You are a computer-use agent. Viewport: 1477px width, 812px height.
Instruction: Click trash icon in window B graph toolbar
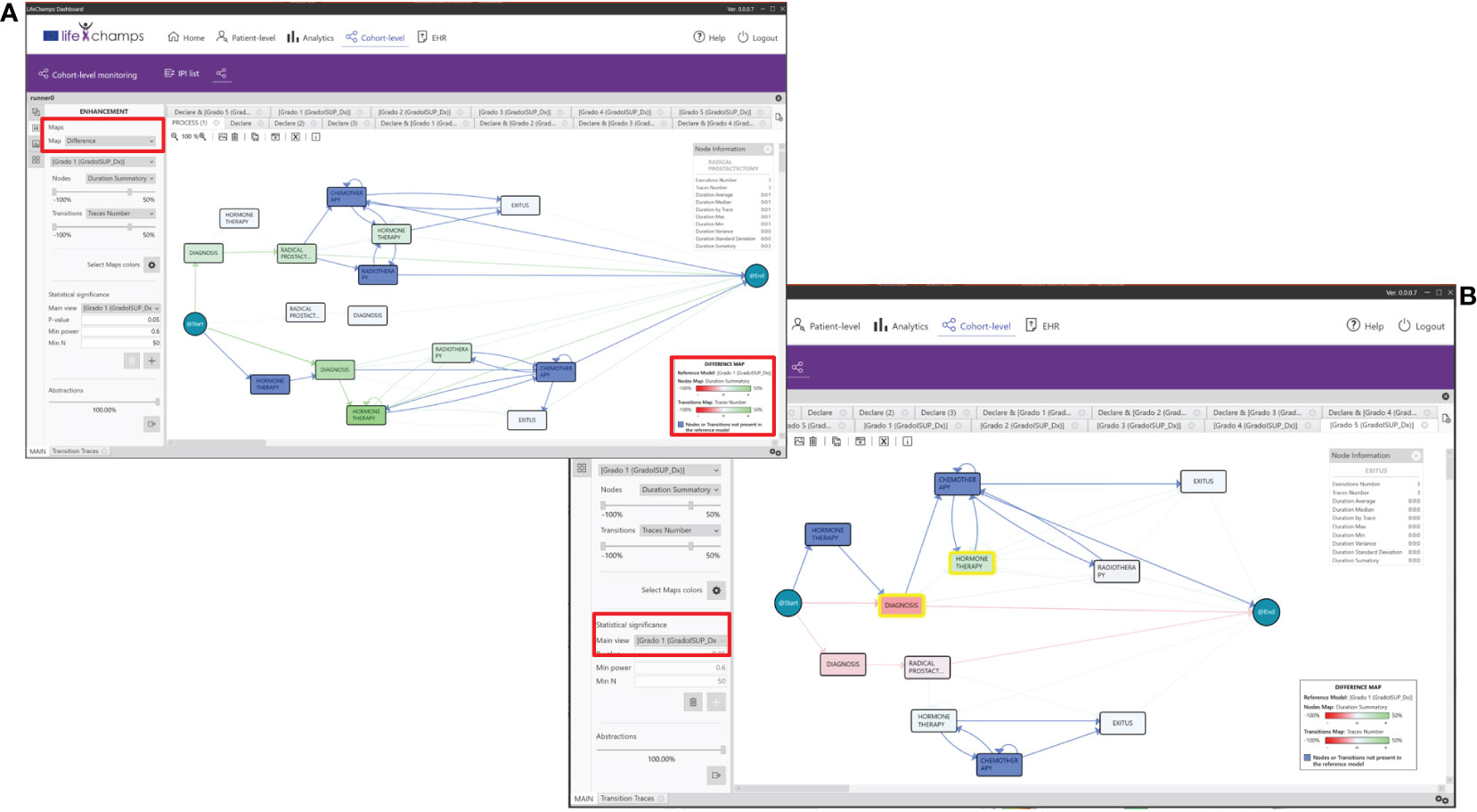(812, 442)
